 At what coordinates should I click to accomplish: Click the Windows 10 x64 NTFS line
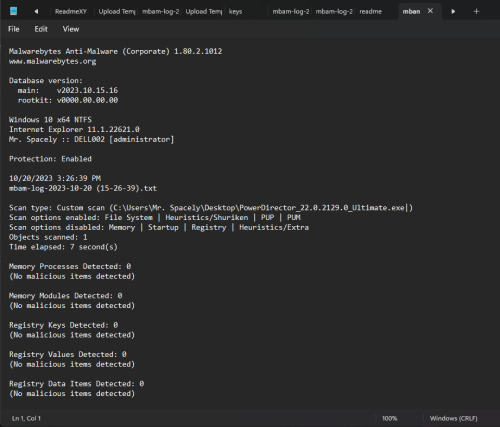click(x=50, y=120)
